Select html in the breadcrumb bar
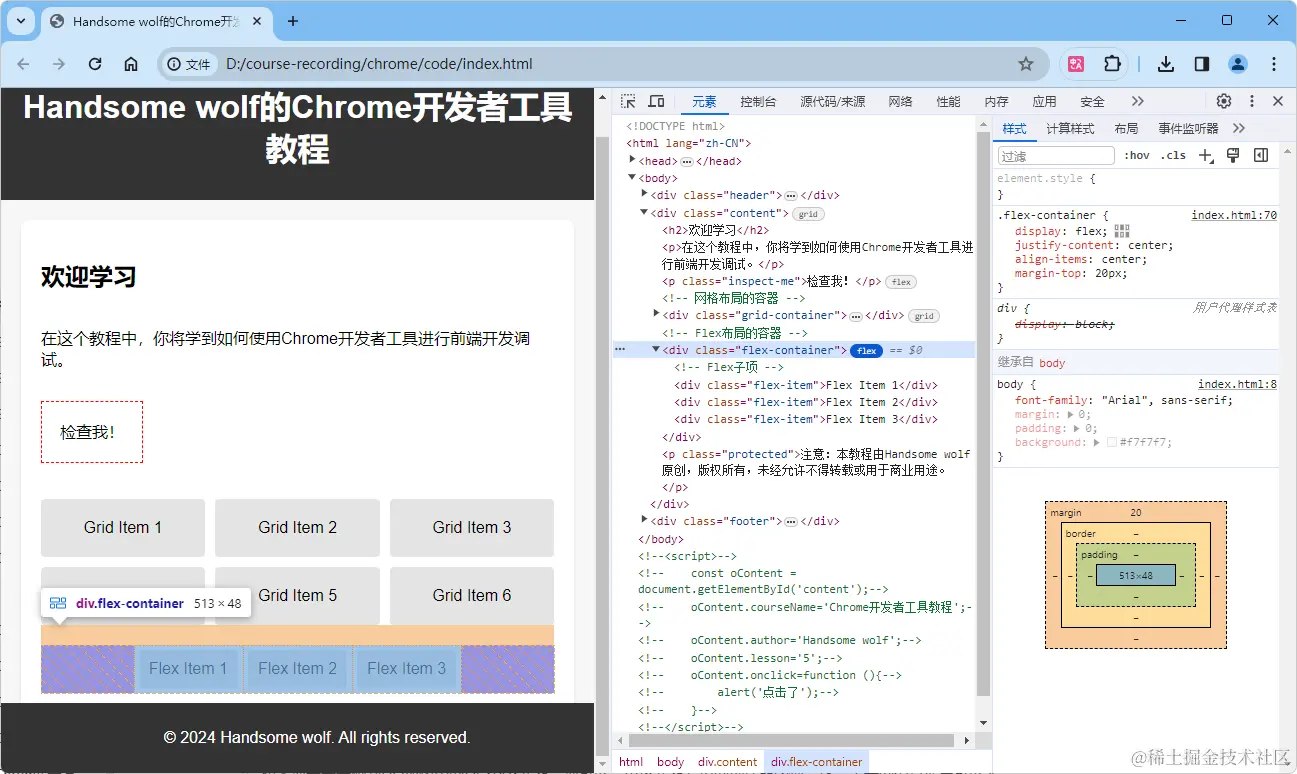The image size is (1297, 774). coord(631,762)
